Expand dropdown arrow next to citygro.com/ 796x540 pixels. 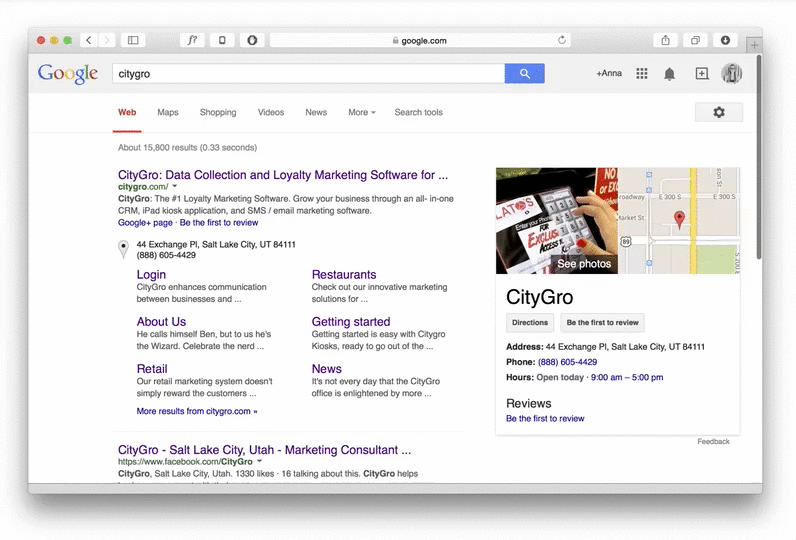pyautogui.click(x=175, y=186)
